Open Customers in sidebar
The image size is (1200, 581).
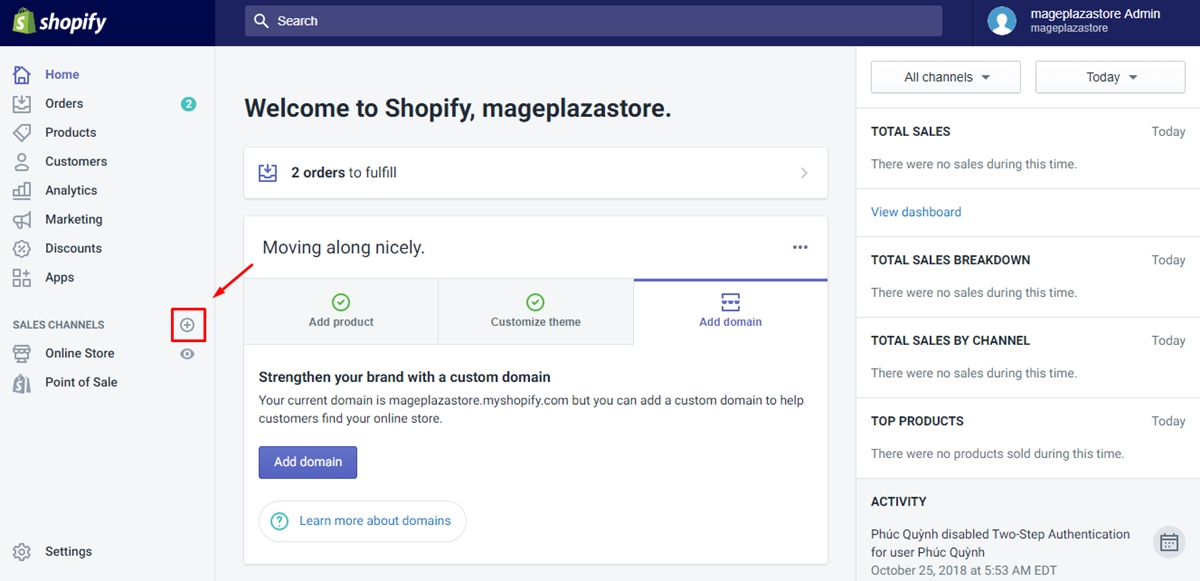(76, 161)
